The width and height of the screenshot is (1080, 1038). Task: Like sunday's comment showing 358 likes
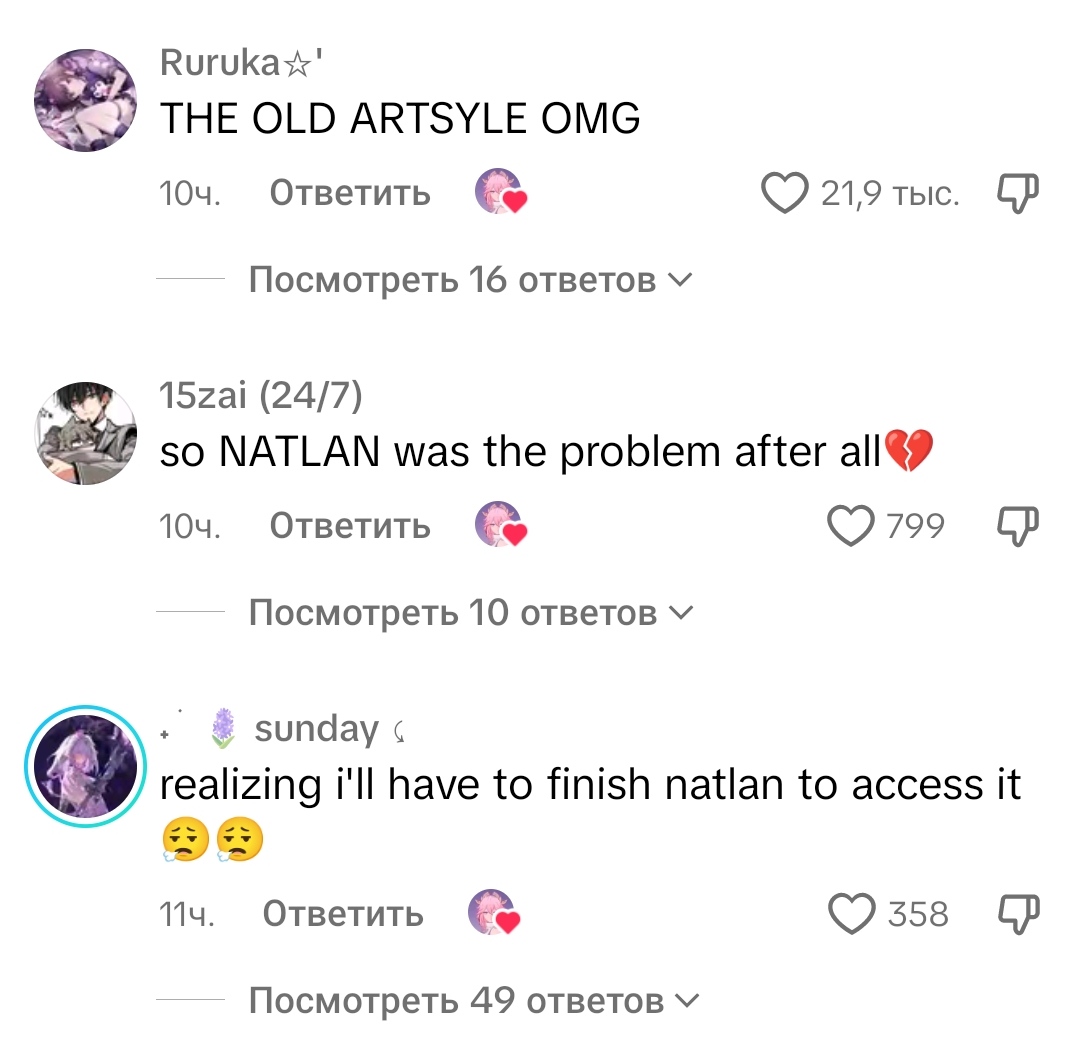tap(852, 914)
